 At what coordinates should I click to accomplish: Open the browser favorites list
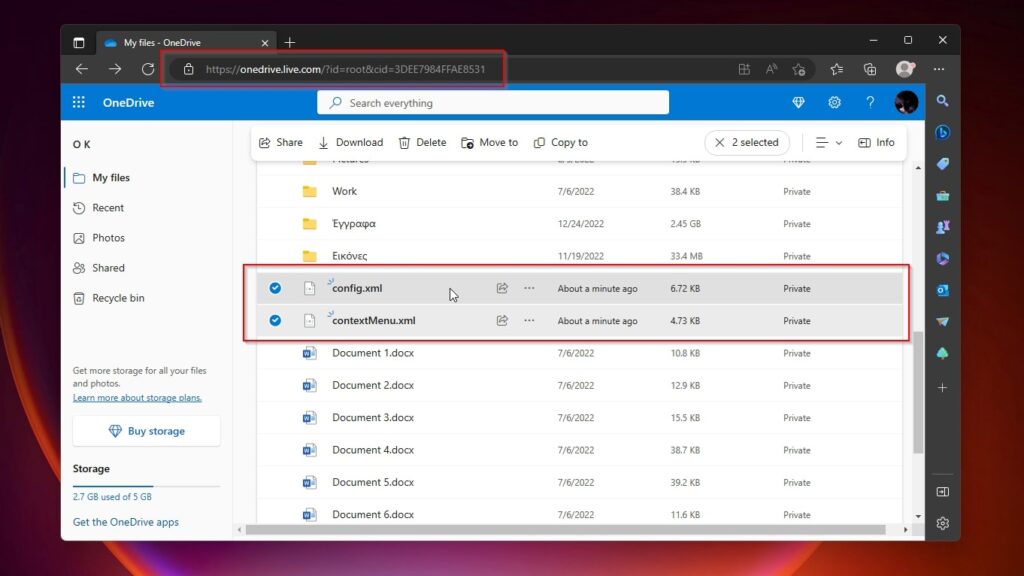click(x=837, y=69)
